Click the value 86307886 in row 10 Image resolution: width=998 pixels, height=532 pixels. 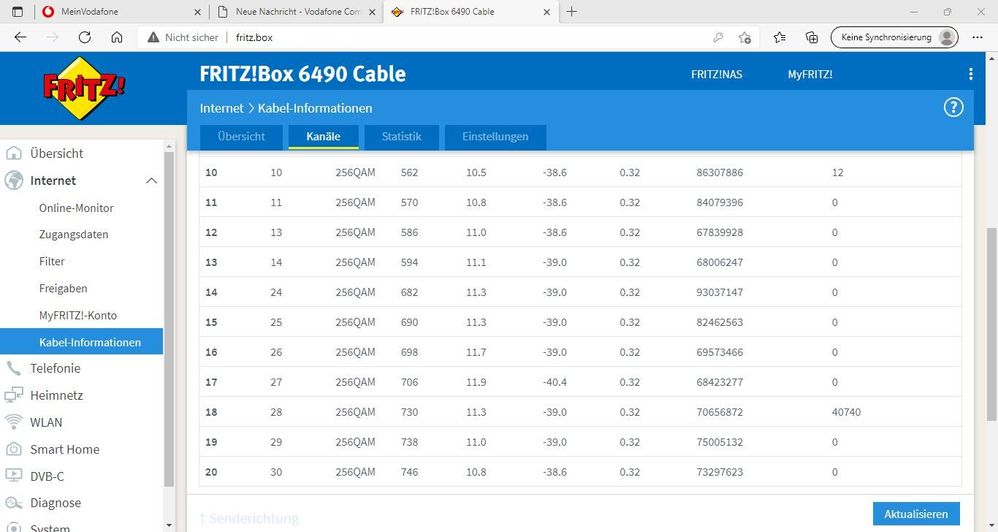[x=720, y=172]
